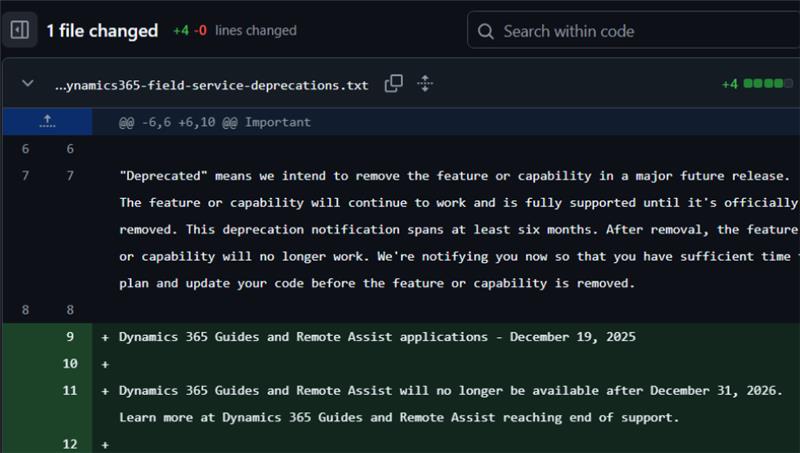Expand all lines of the file
Image resolution: width=800 pixels, height=453 pixels.
[424, 84]
